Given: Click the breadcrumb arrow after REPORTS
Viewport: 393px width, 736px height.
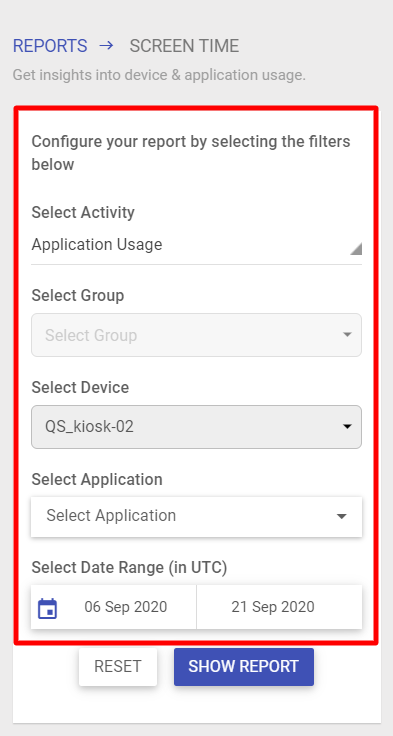Looking at the screenshot, I should [107, 46].
